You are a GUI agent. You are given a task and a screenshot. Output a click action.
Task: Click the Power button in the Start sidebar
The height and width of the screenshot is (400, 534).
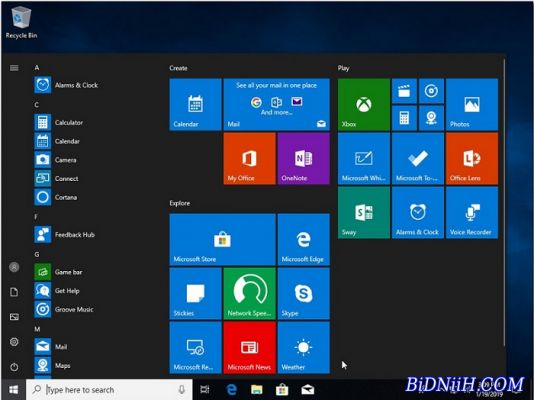point(14,367)
